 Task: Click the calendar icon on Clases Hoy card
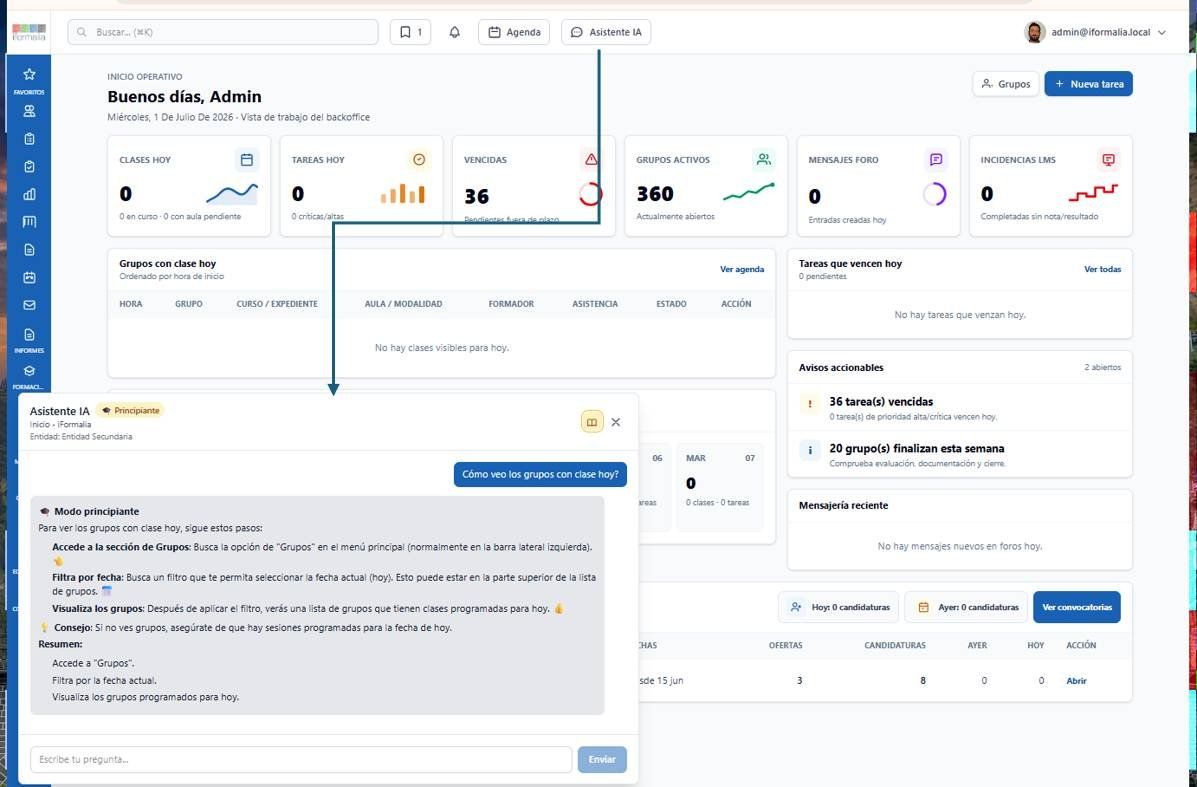[x=247, y=160]
